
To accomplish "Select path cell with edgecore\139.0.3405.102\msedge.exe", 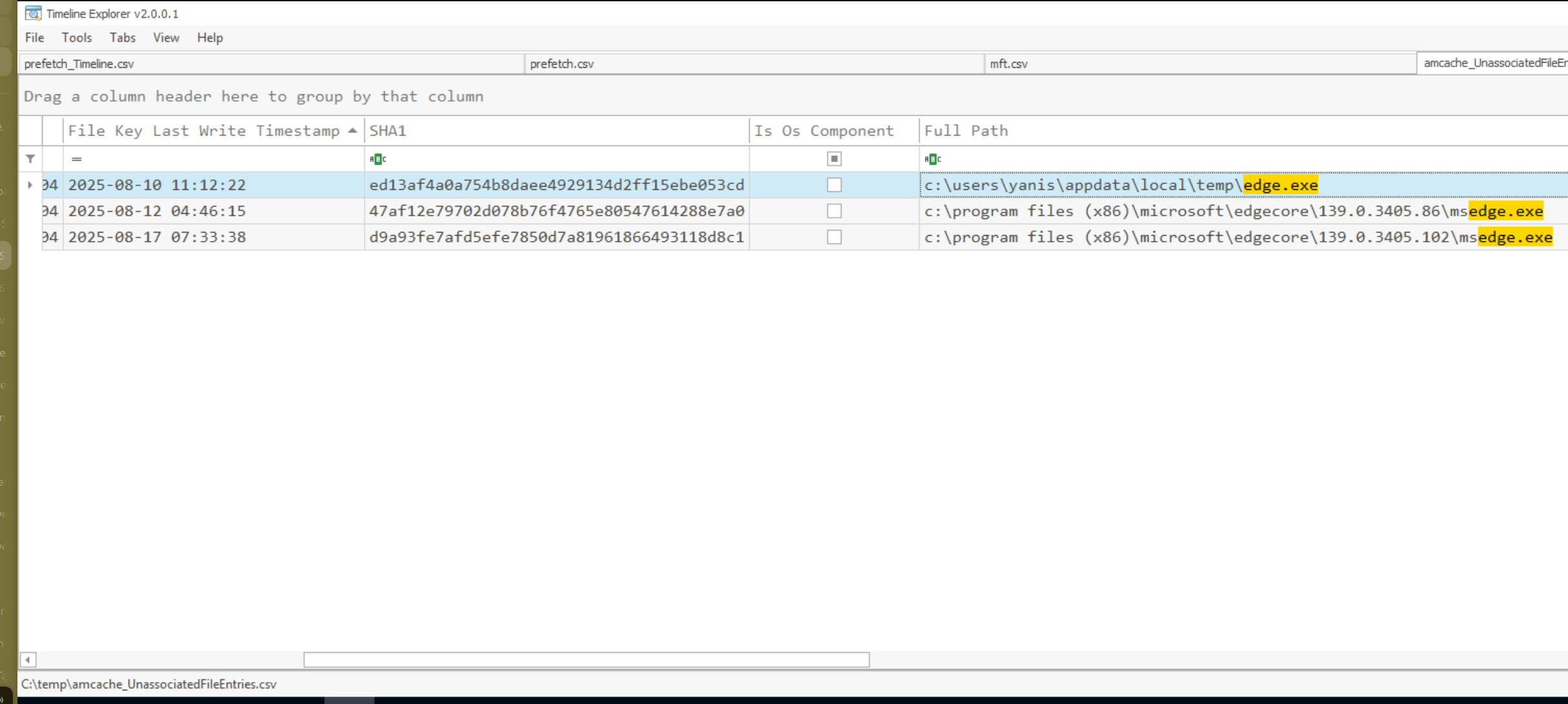I will click(x=1244, y=237).
